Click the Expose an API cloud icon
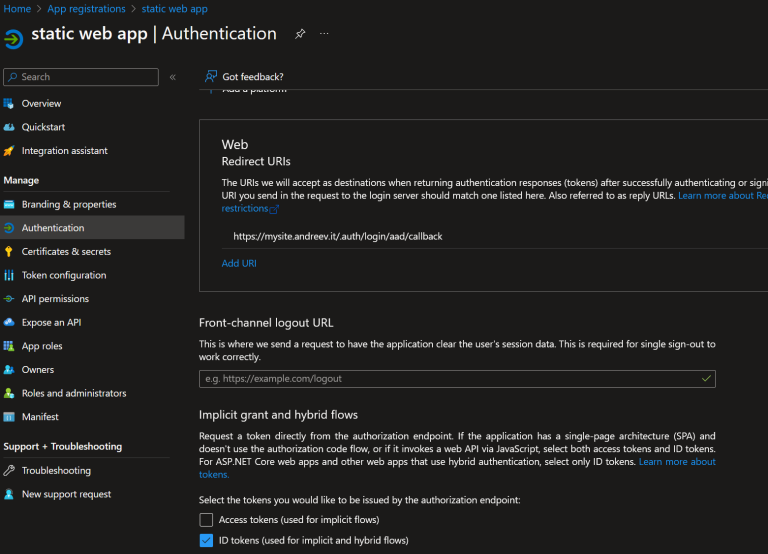This screenshot has width=768, height=554. 9,322
